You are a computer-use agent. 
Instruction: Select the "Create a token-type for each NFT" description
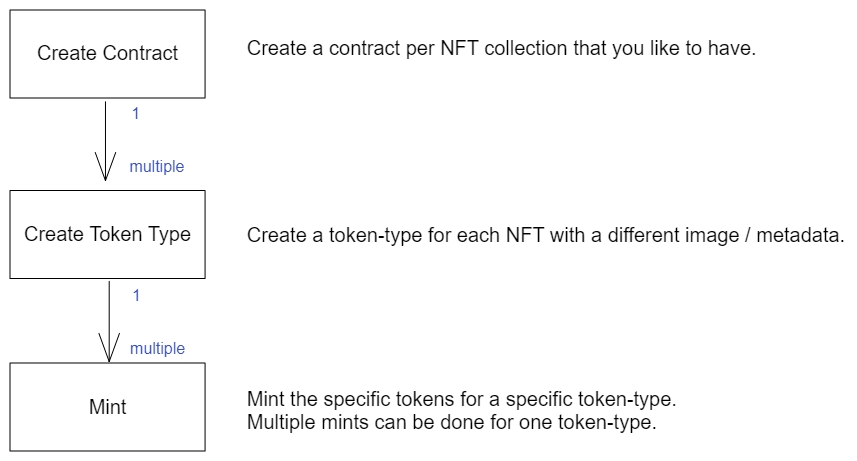pyautogui.click(x=545, y=236)
